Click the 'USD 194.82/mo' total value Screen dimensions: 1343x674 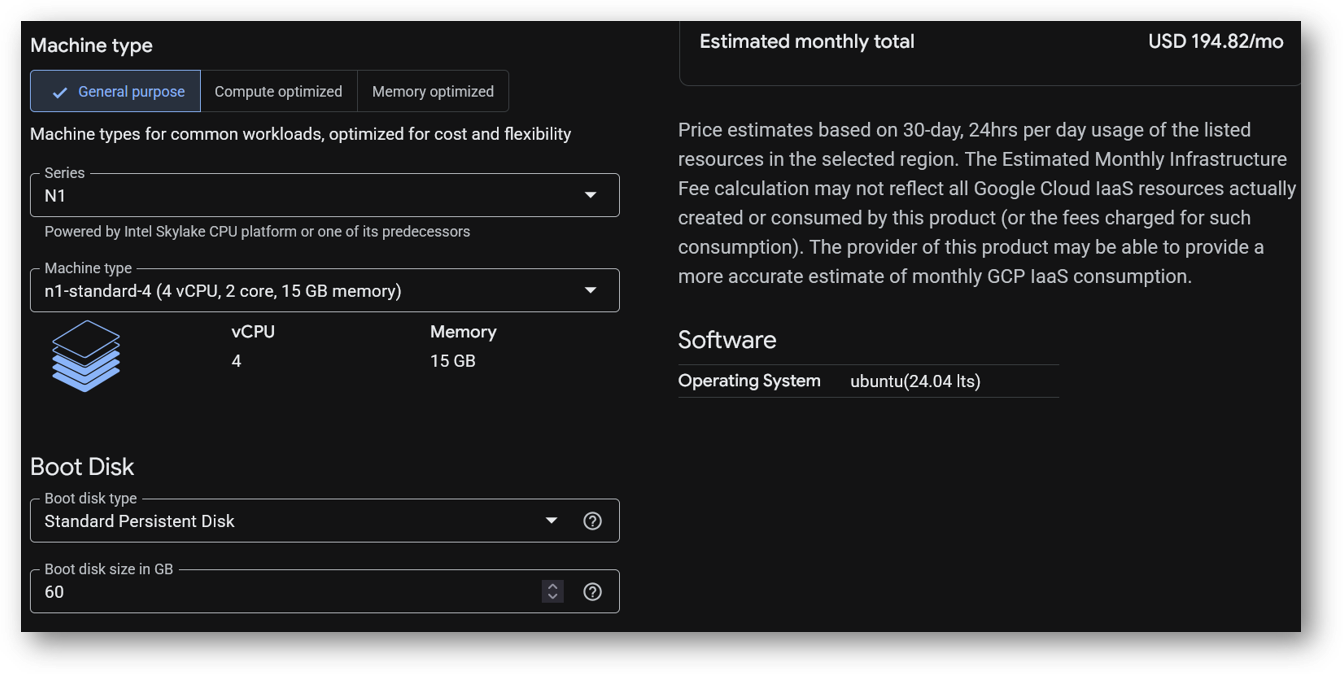pyautogui.click(x=1215, y=42)
